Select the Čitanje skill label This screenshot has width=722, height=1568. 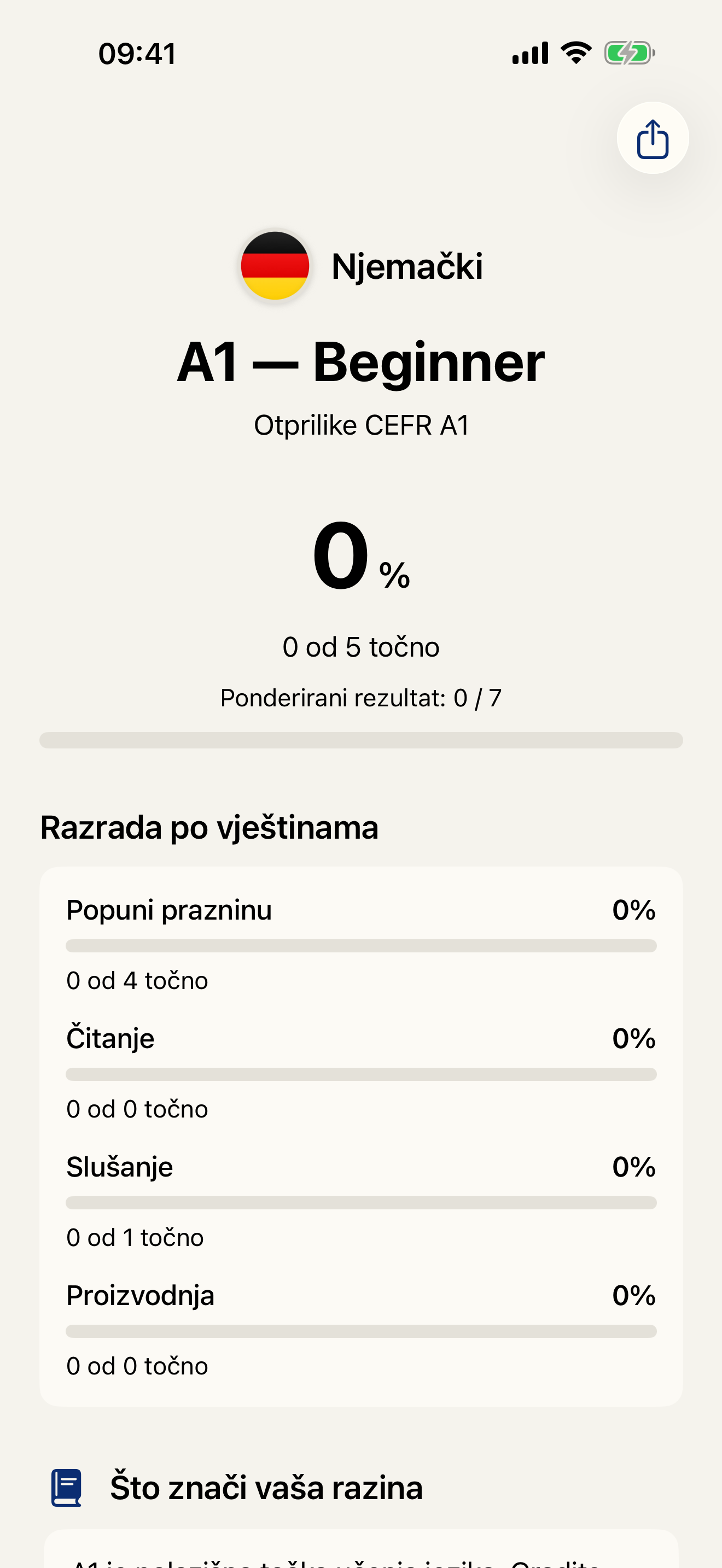[x=110, y=1038]
